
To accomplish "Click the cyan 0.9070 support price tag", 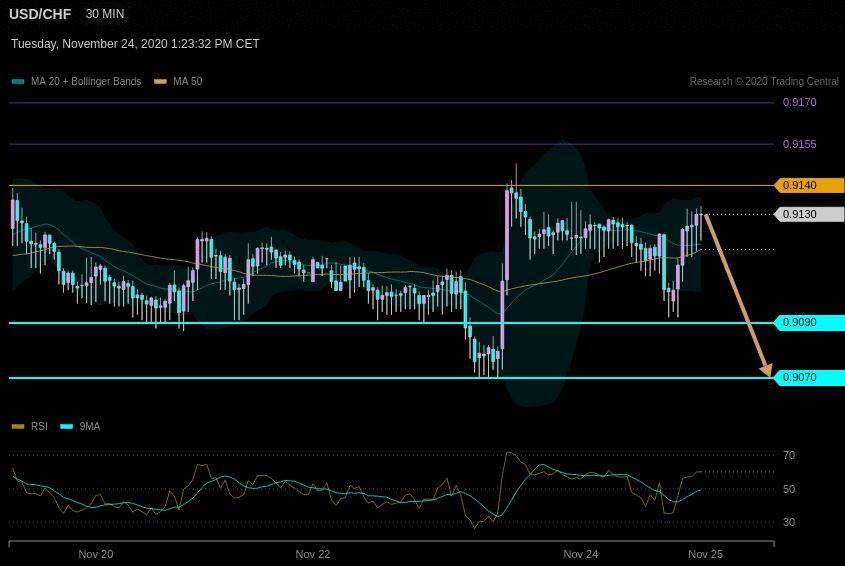I will tap(809, 377).
